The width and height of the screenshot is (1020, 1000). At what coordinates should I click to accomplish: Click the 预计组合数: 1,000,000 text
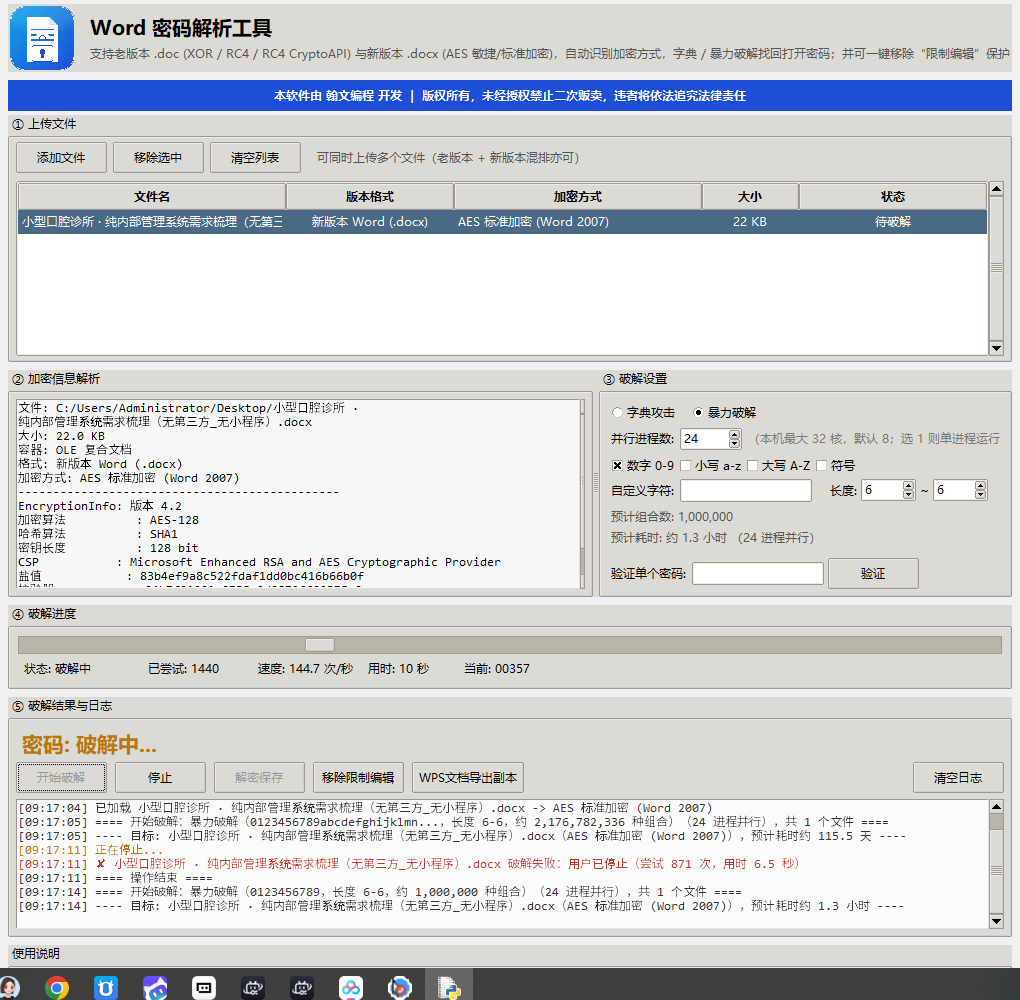671,517
